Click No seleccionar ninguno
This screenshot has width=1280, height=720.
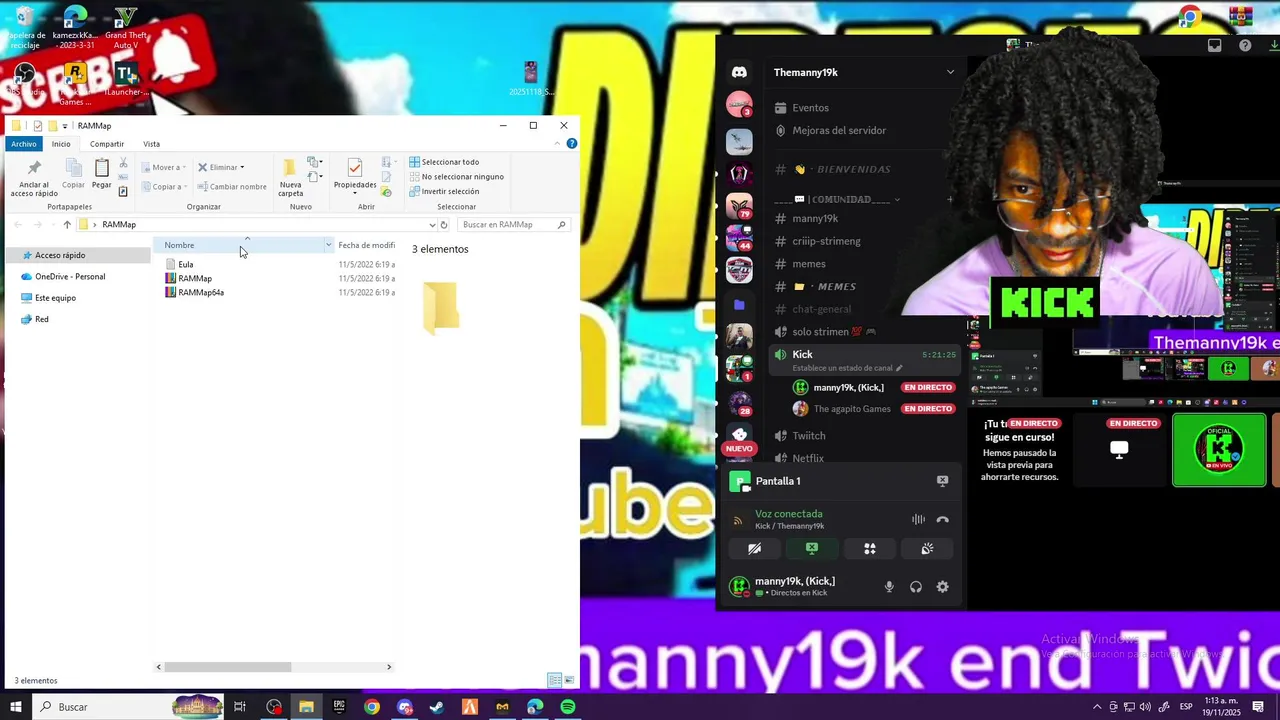[x=456, y=177]
